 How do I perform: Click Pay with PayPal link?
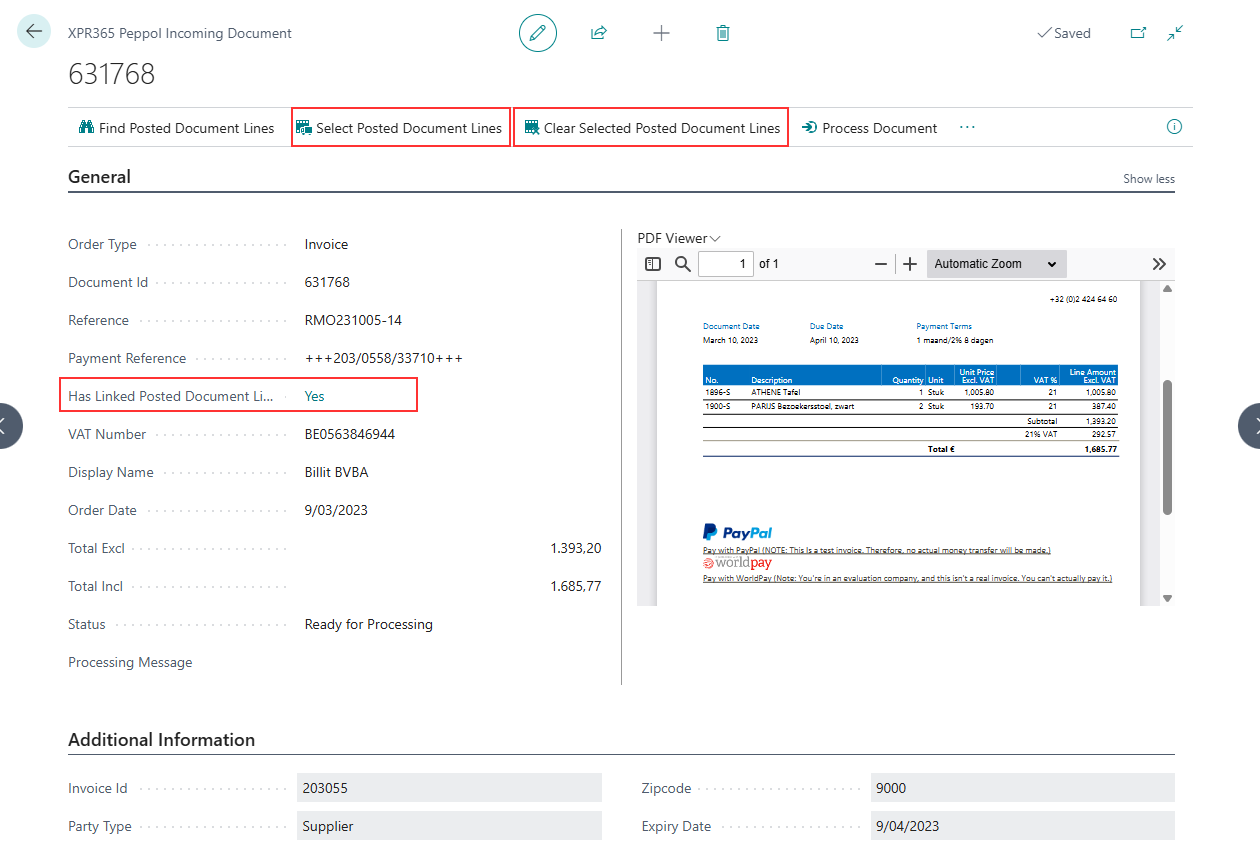876,550
